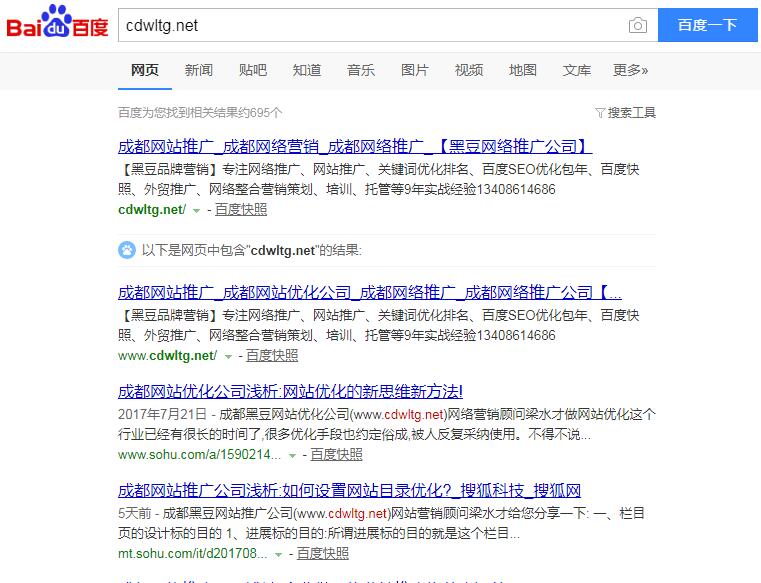Screen dimensions: 761x583
Task: Open the 贴吧 tab
Action: [252, 70]
